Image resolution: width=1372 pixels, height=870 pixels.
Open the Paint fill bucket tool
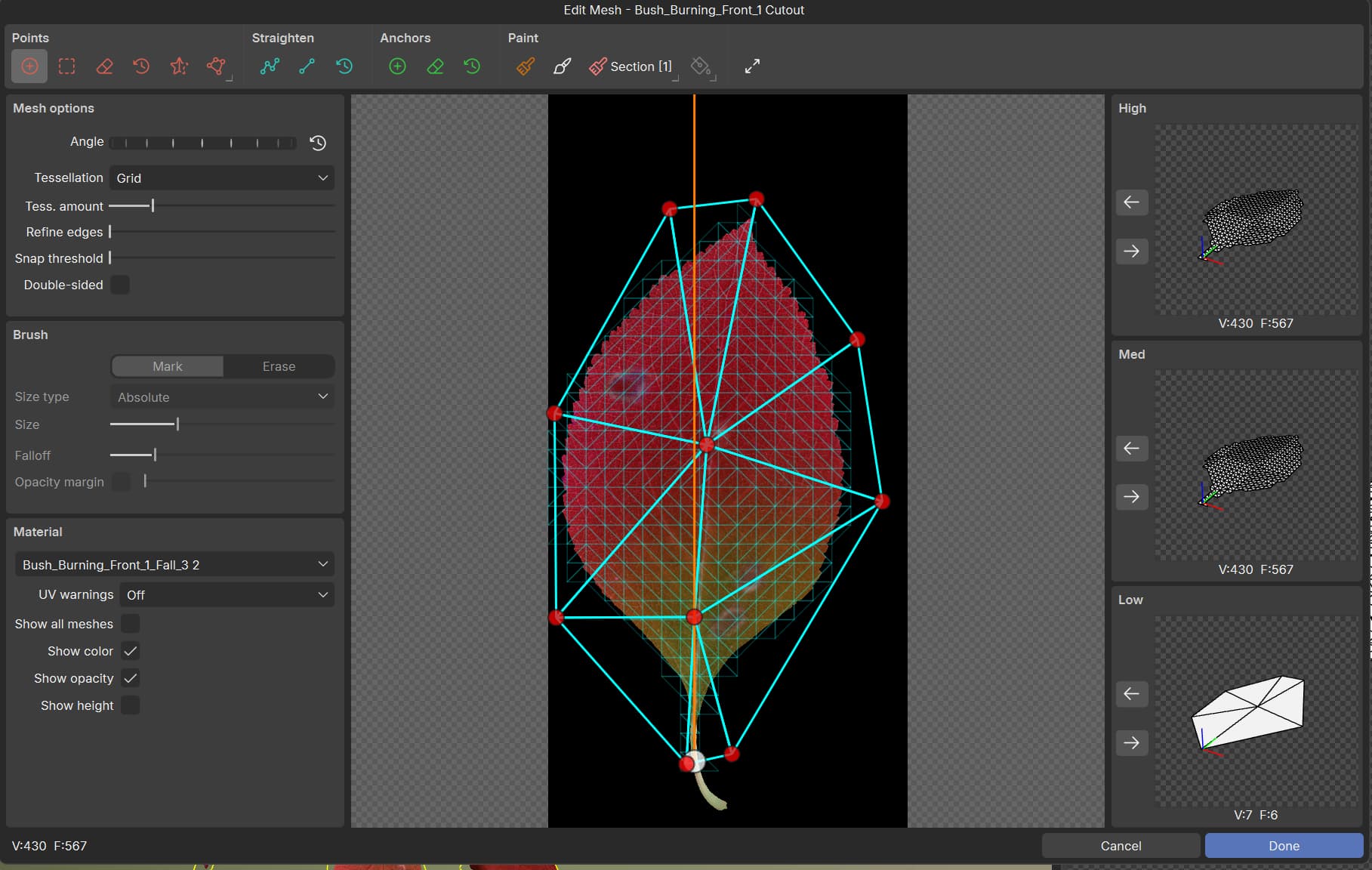click(701, 66)
